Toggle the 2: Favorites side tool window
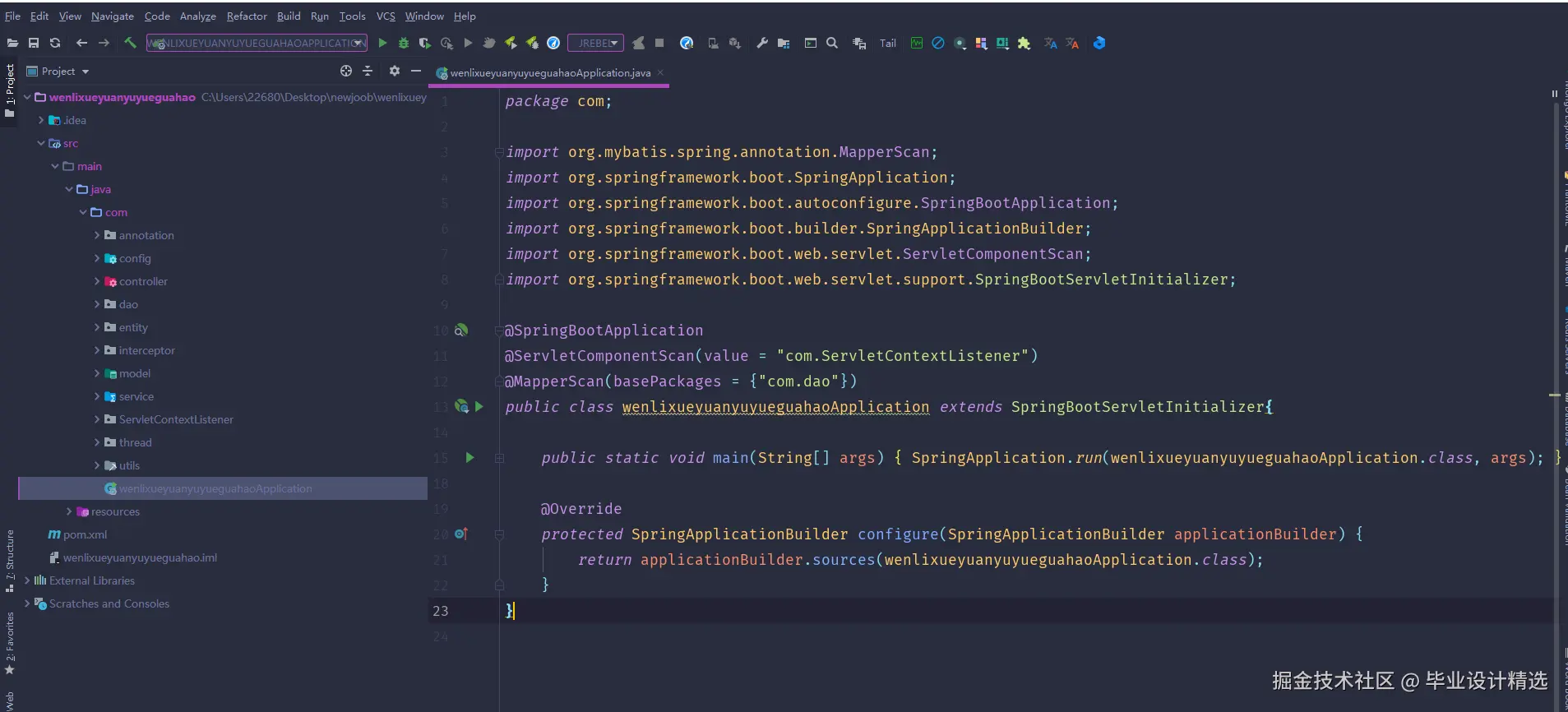Viewport: 1568px width, 712px height. pos(10,643)
